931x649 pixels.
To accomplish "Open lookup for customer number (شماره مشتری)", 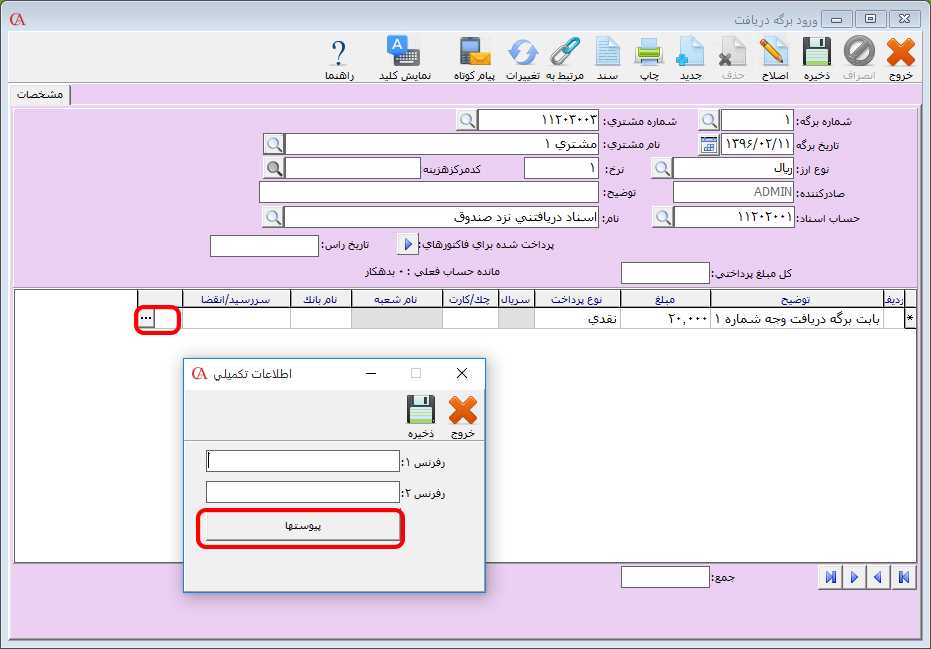I will pos(467,121).
